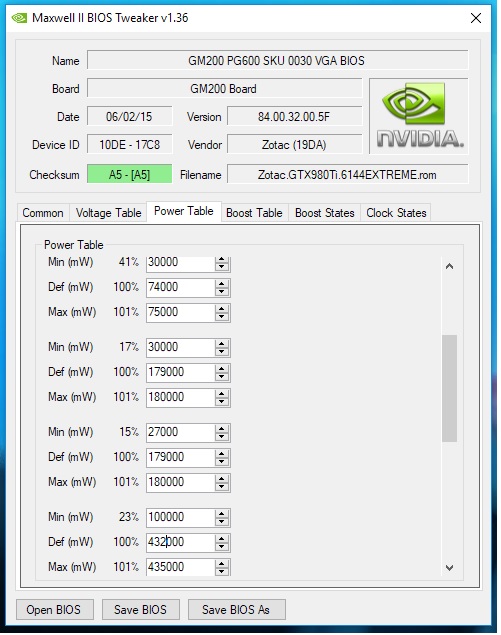Screen dimensions: 501x635
Task: Click the Version field 84.00.32.00.5F
Action: point(294,117)
